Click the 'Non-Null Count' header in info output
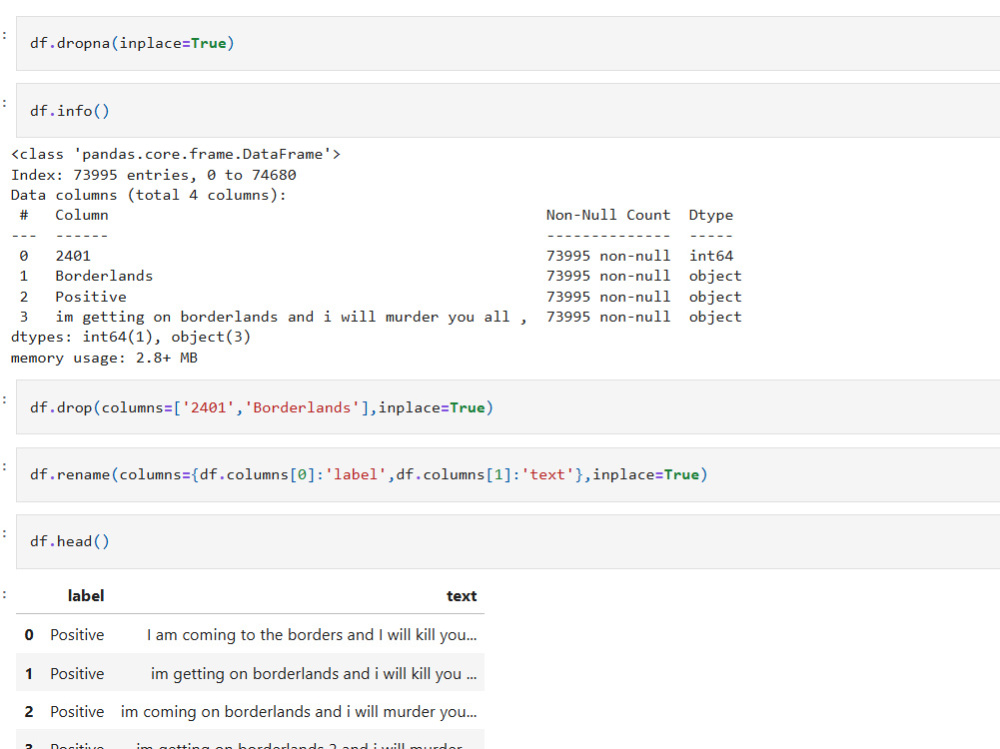 pos(608,215)
